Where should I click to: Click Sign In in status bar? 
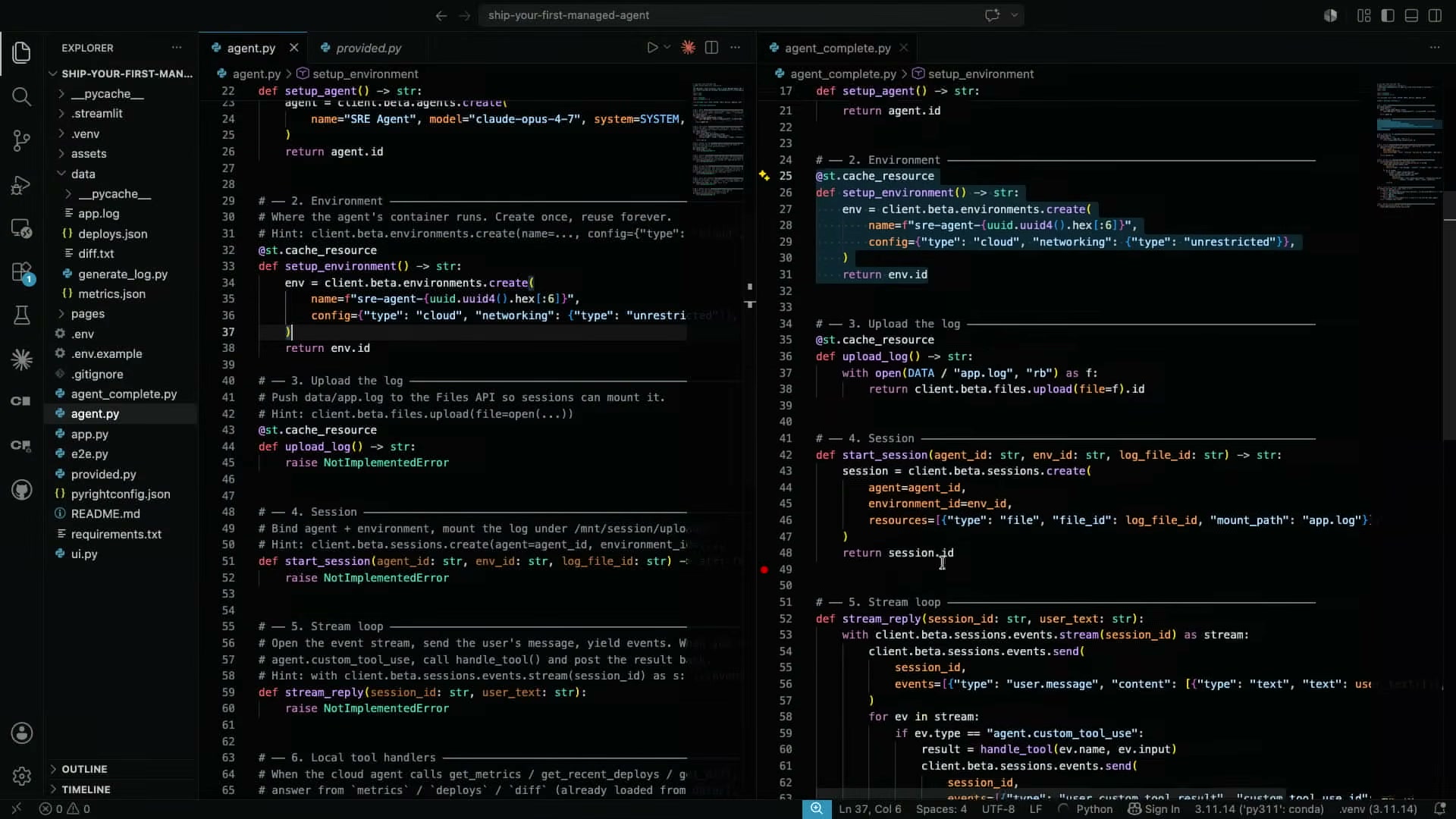coord(1153,809)
